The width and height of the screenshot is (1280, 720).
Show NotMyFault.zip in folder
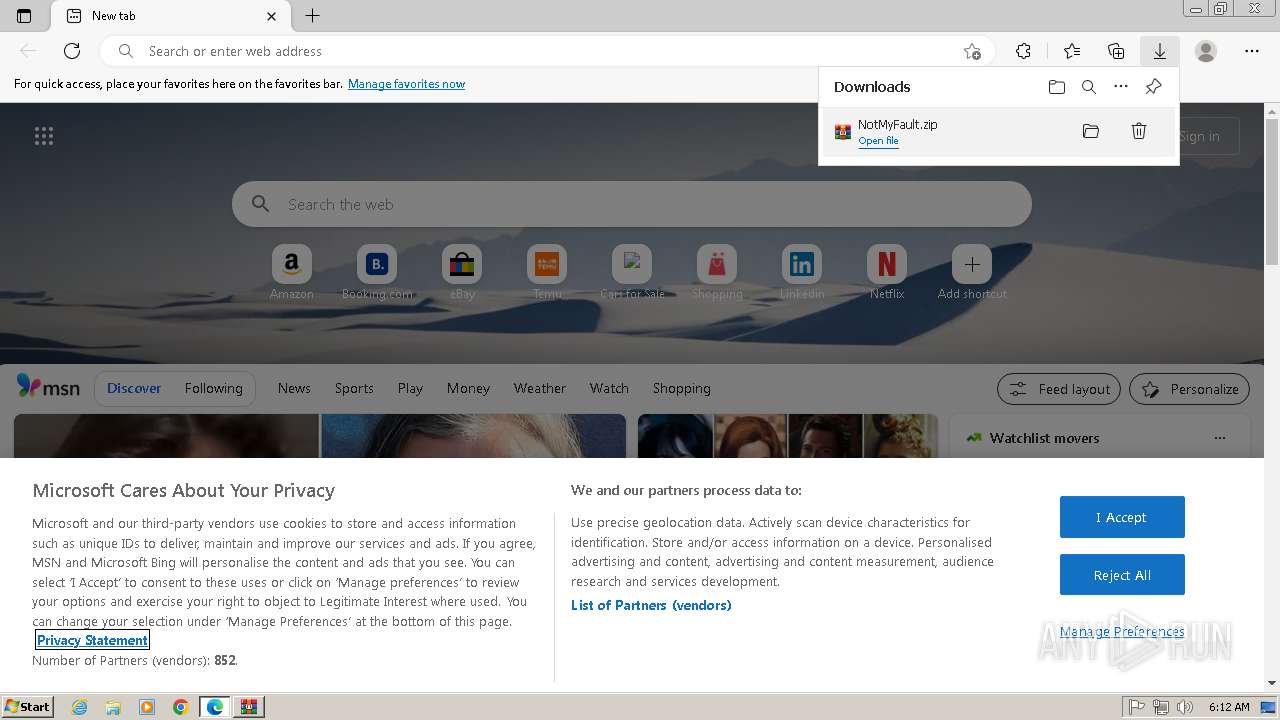(1091, 131)
